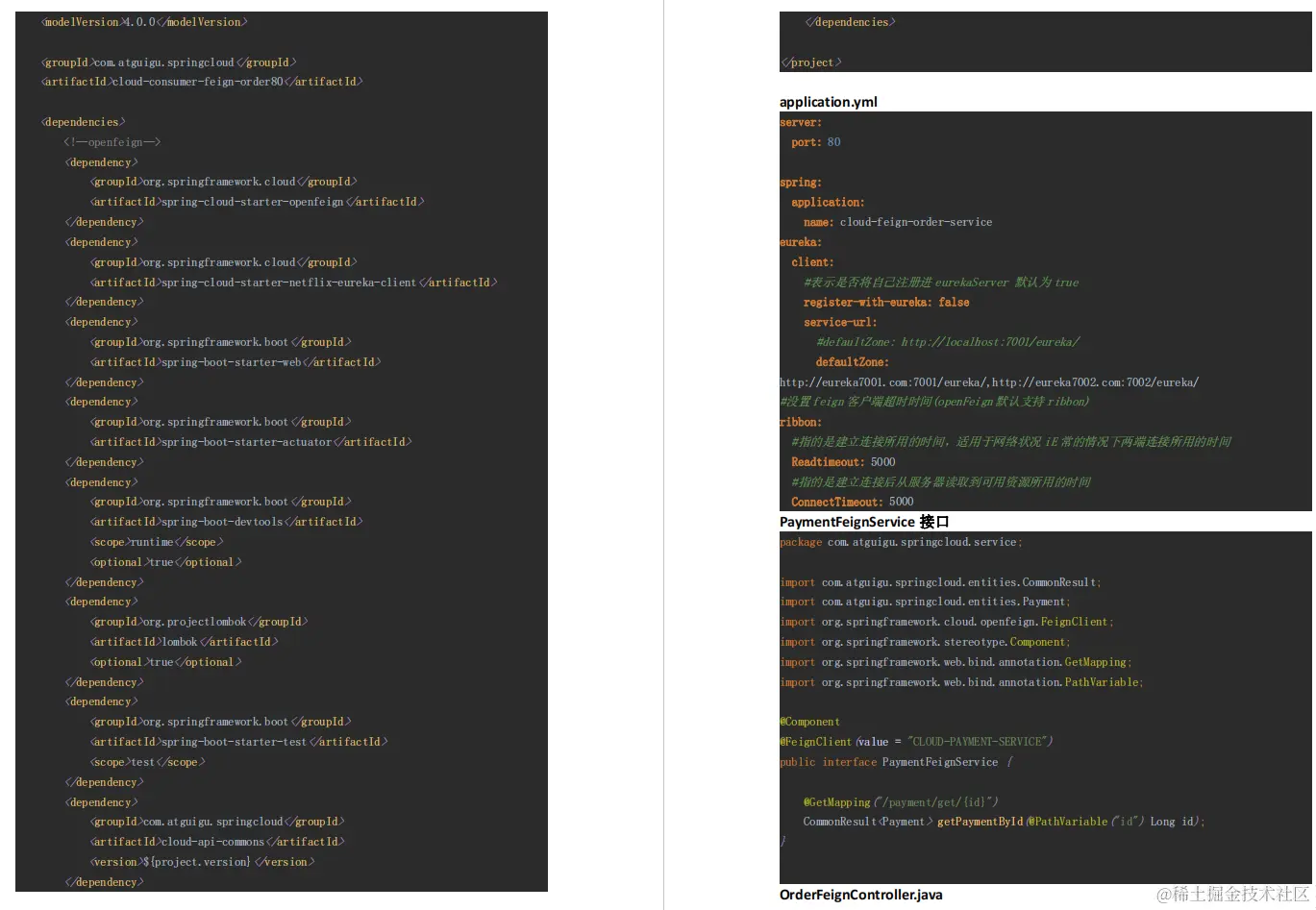The width and height of the screenshot is (1316, 910).
Task: Select the @GetMapping("/payment/get/{id}") line
Action: tap(901, 802)
